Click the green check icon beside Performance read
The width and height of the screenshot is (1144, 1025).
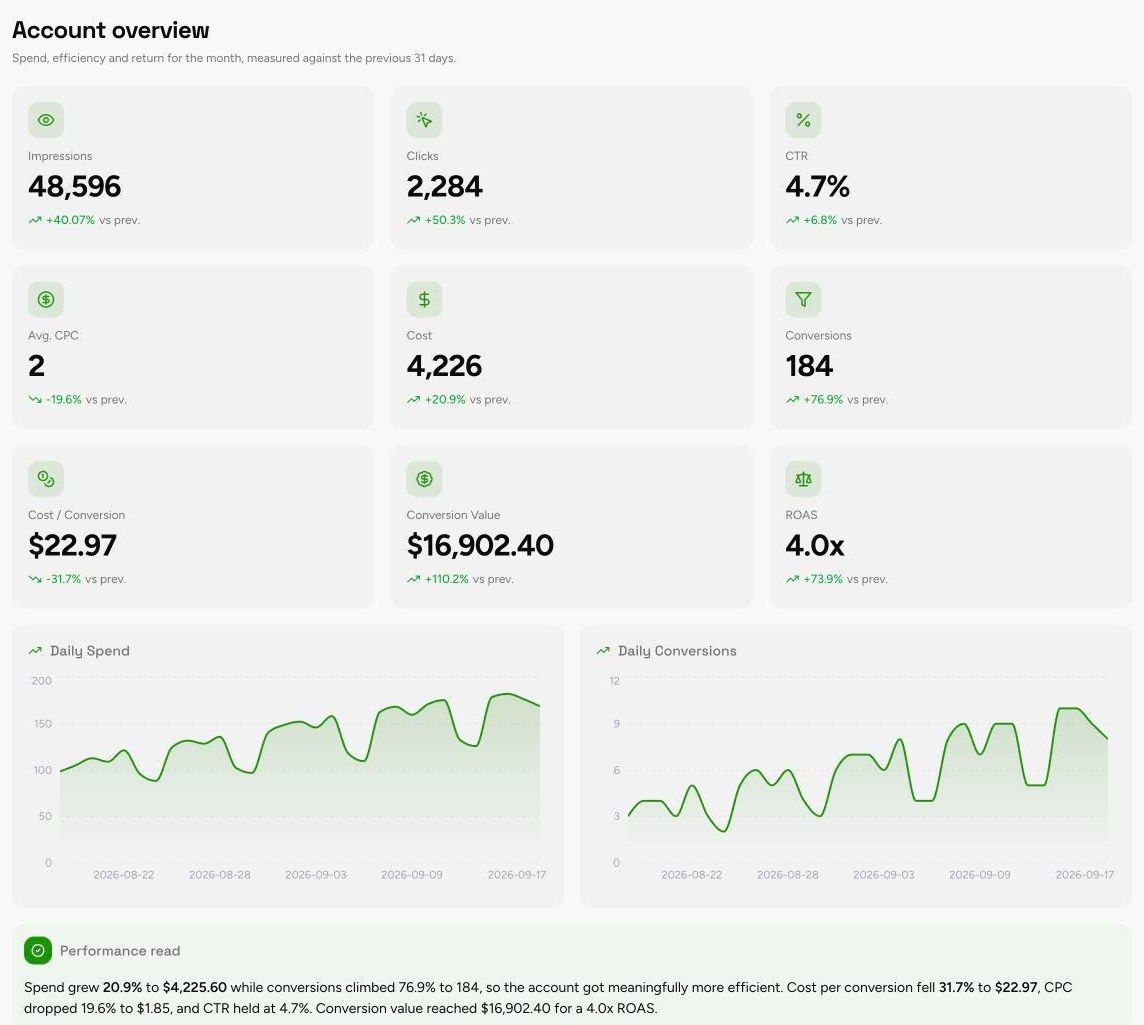tap(38, 951)
